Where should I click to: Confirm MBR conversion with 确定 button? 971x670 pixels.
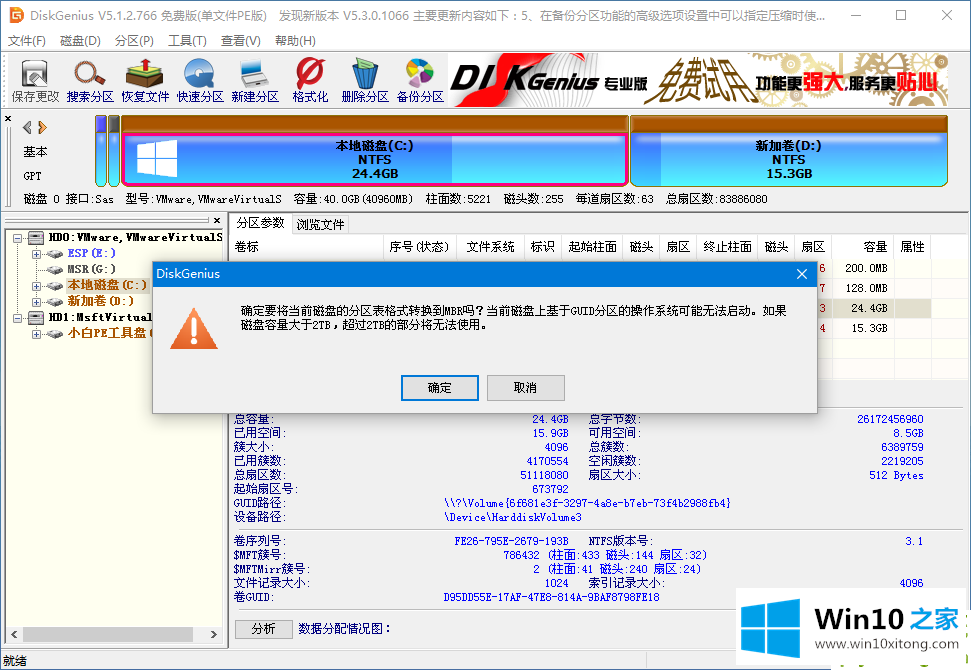440,388
